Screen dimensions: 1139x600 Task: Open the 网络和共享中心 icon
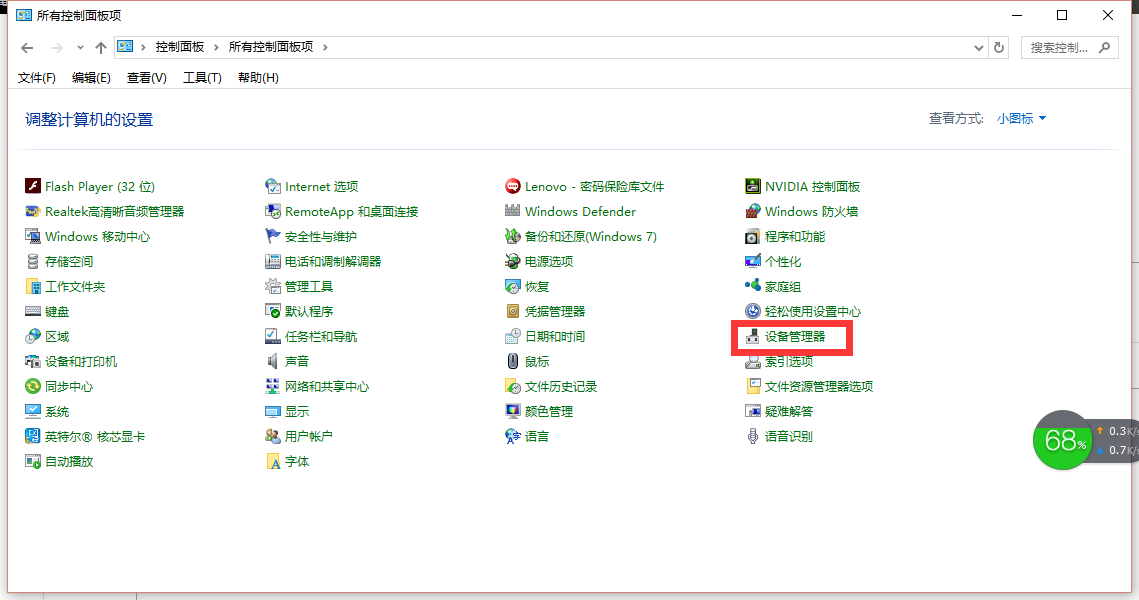tap(272, 386)
